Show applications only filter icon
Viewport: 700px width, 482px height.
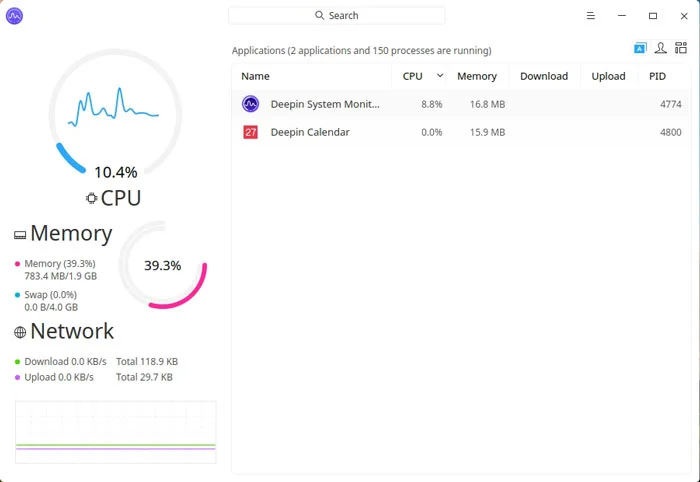pyautogui.click(x=640, y=48)
